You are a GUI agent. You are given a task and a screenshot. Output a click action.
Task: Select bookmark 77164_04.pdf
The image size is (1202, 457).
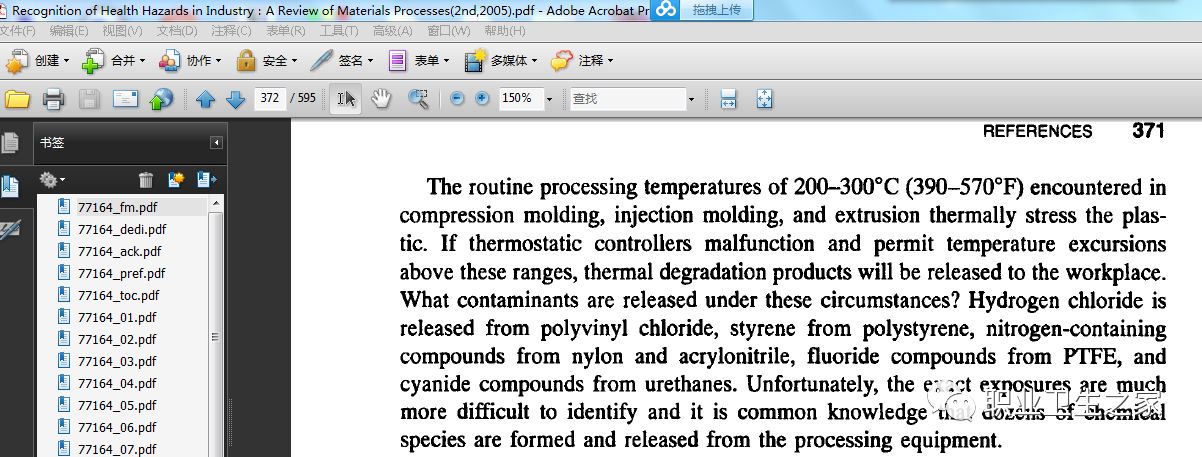tap(117, 383)
